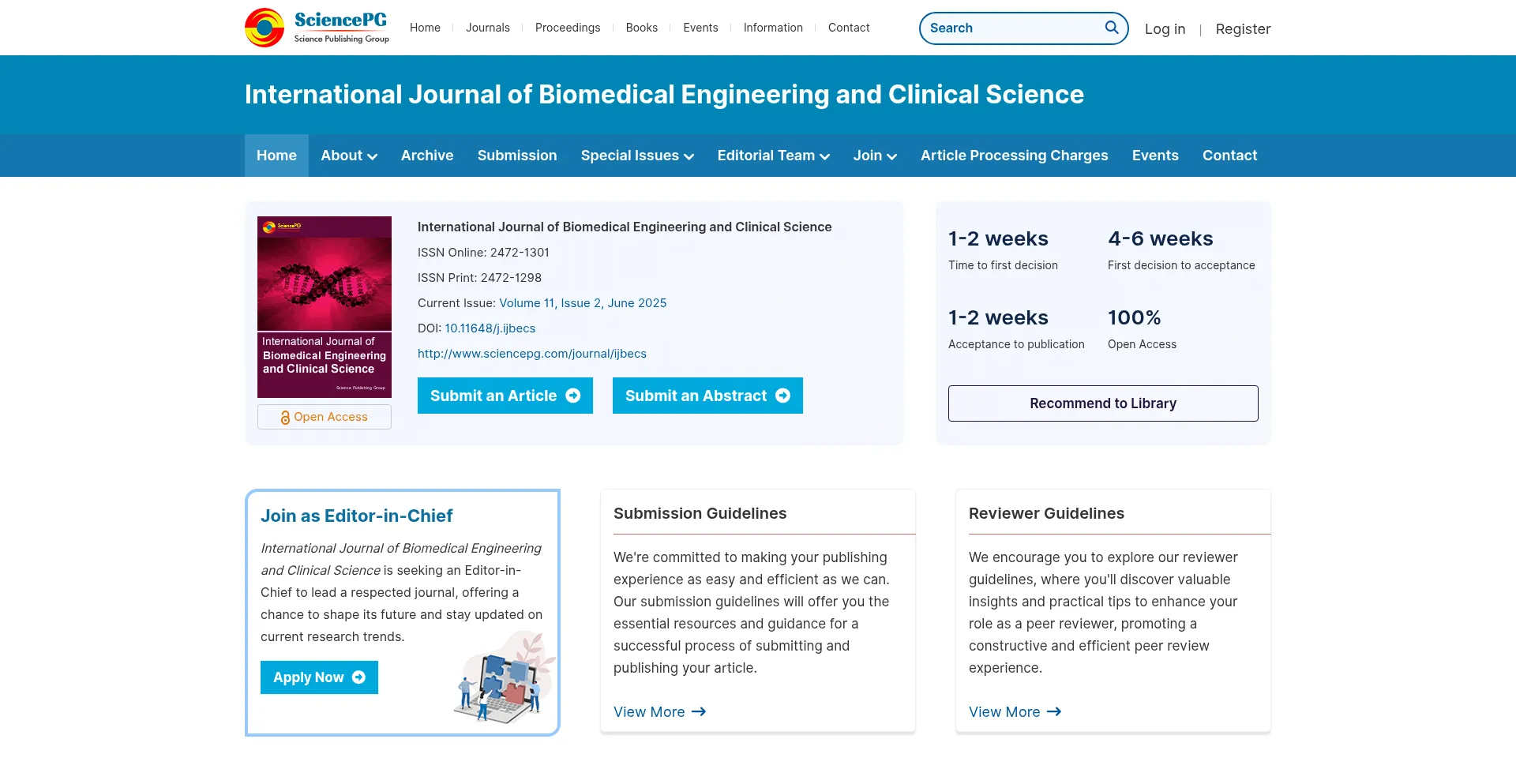Click arrow beside Submission Guidelines View More

click(699, 712)
